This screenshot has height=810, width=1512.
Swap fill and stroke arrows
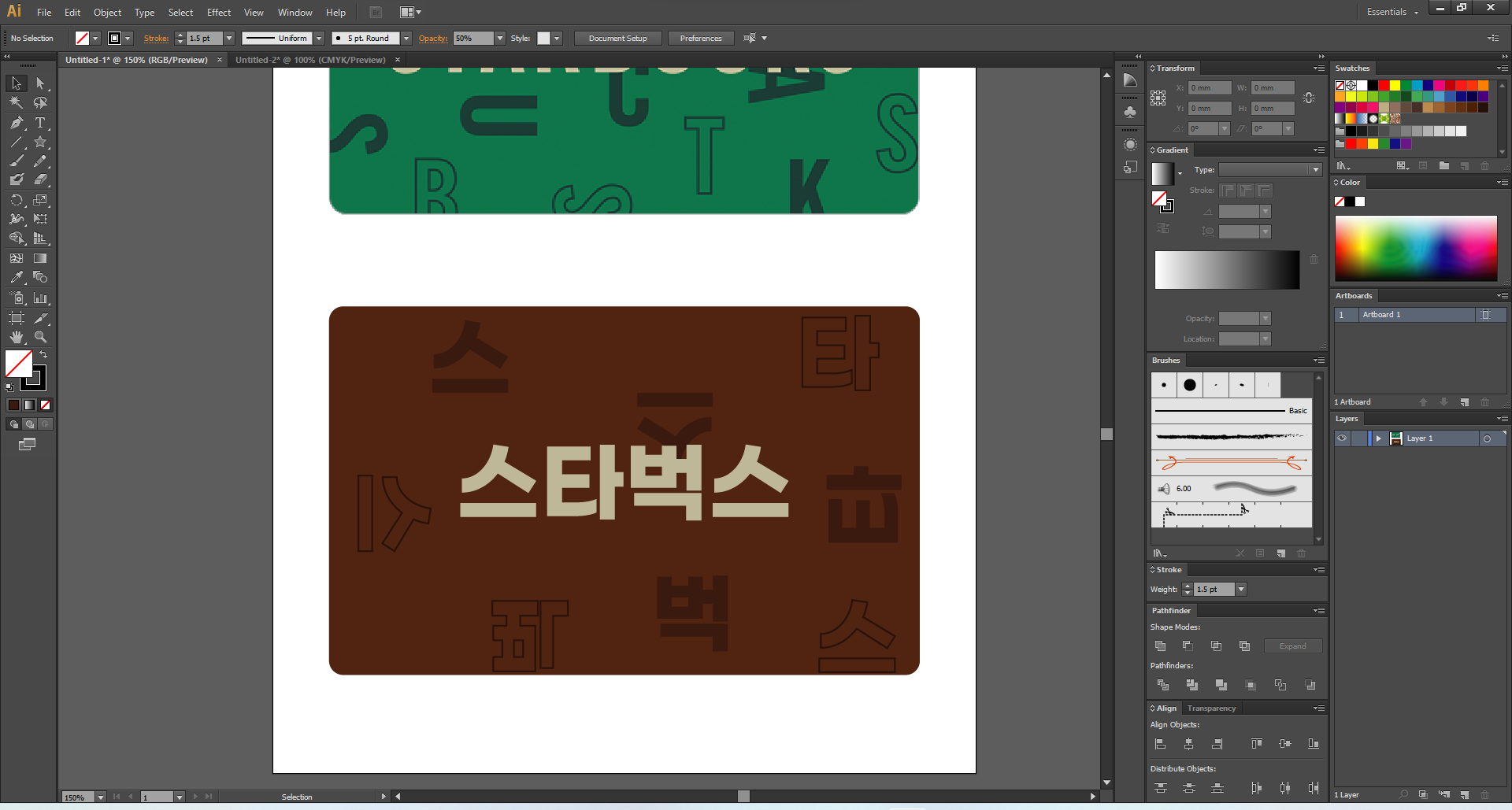pos(43,355)
